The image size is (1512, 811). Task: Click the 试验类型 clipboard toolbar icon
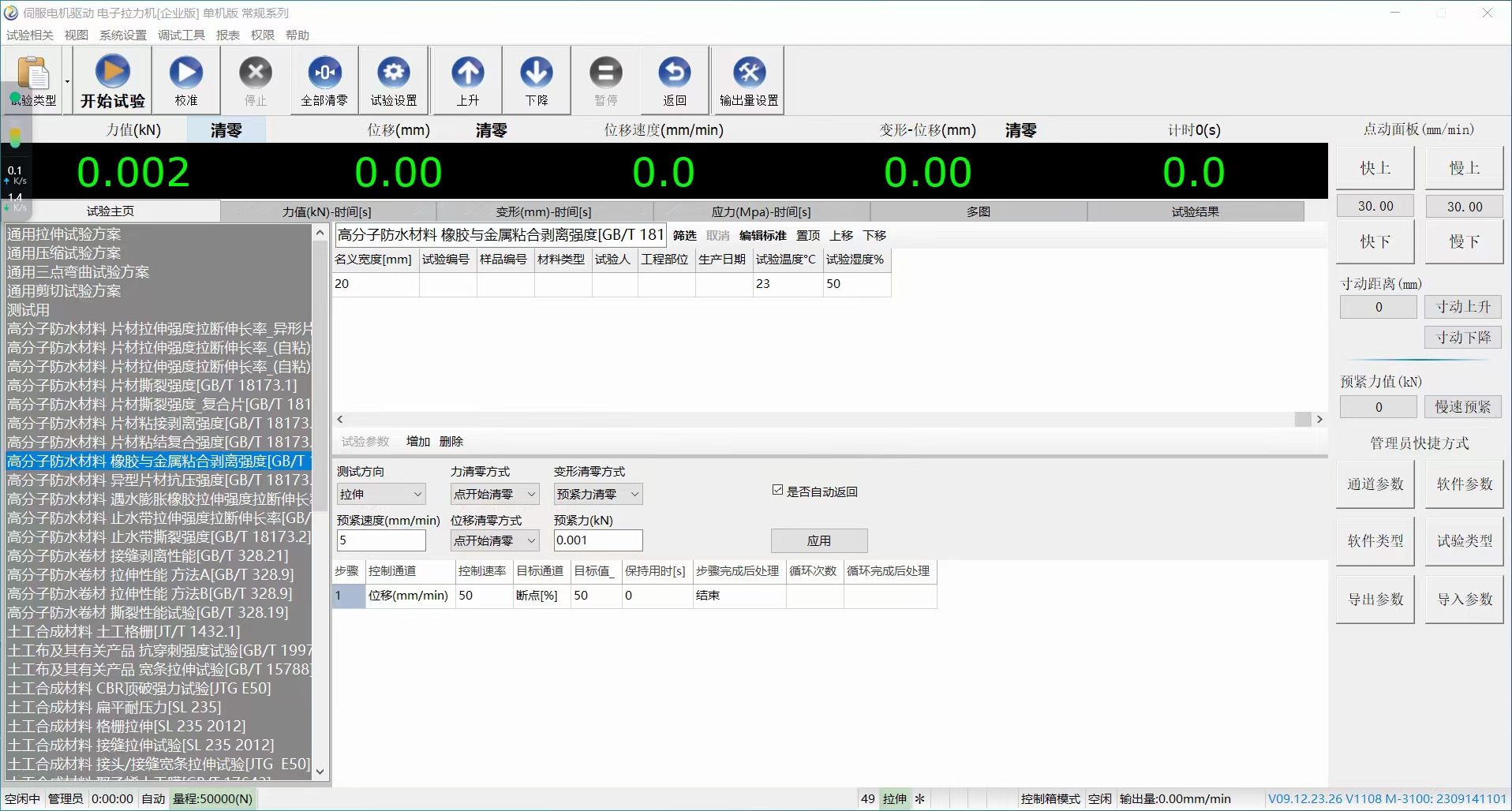[33, 80]
